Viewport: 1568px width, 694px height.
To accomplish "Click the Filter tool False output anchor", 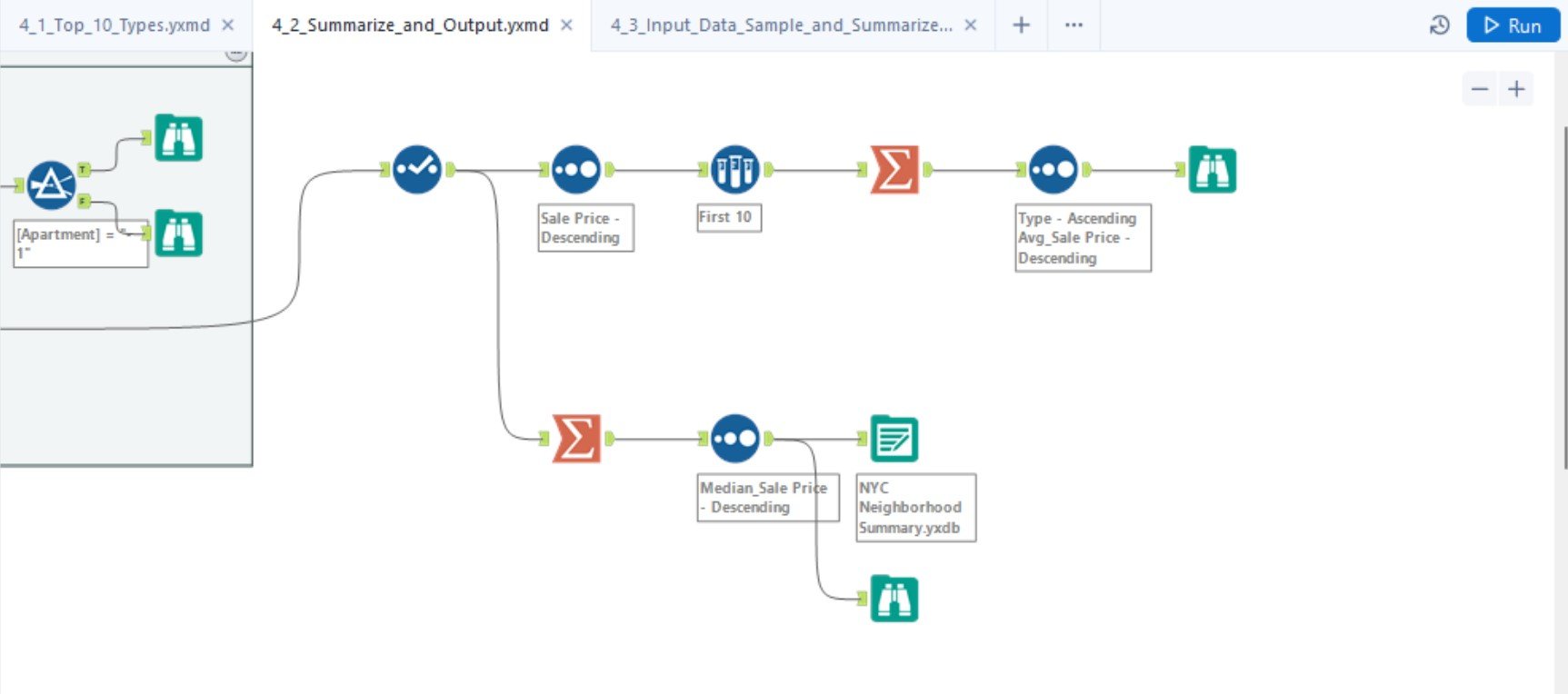I will tap(84, 201).
